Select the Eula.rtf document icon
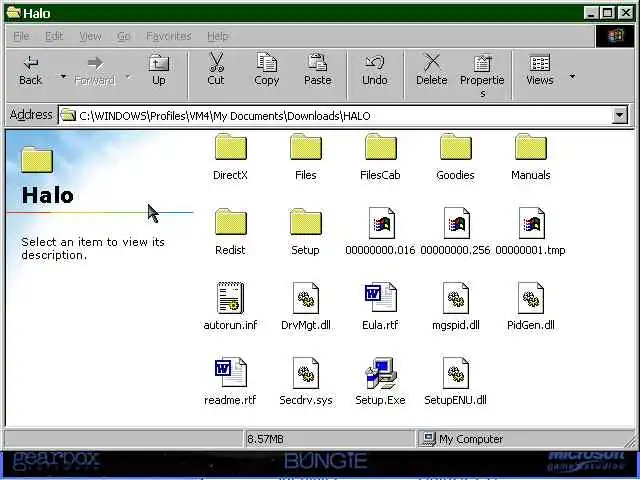The image size is (640, 480). click(x=380, y=298)
